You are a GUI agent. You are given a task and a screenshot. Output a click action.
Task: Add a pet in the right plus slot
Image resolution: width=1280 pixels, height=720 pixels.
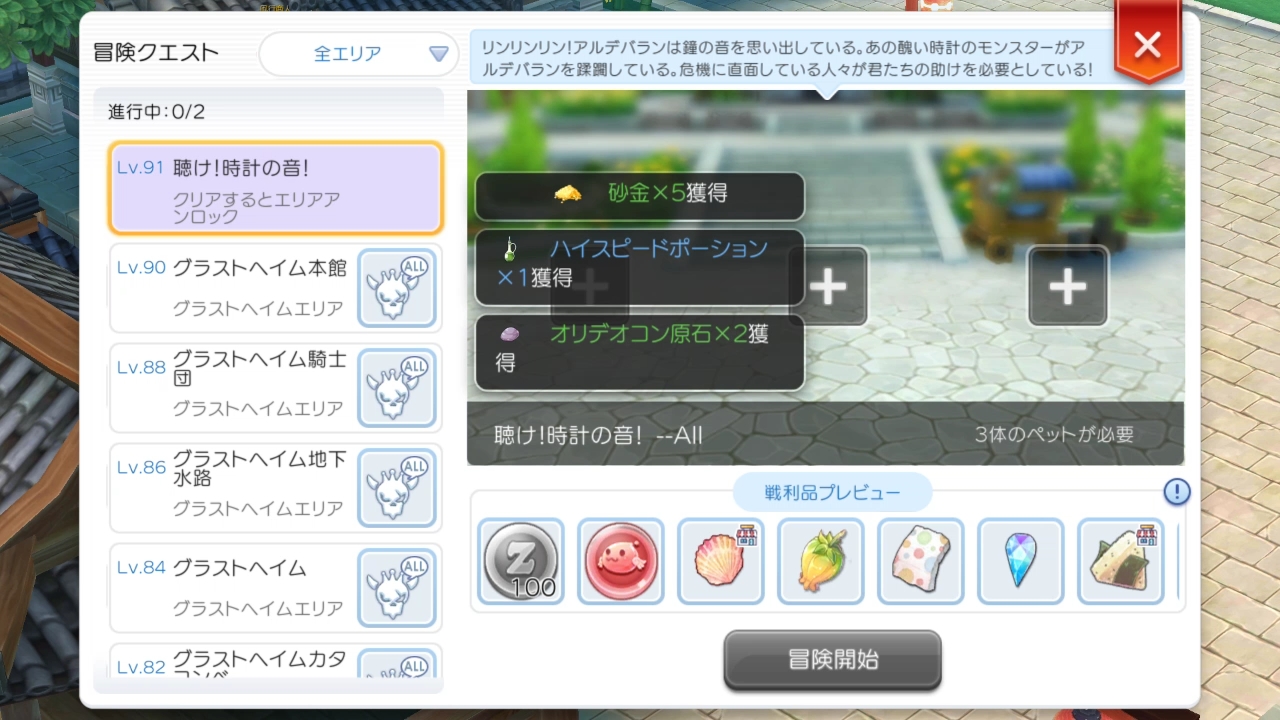point(1068,286)
